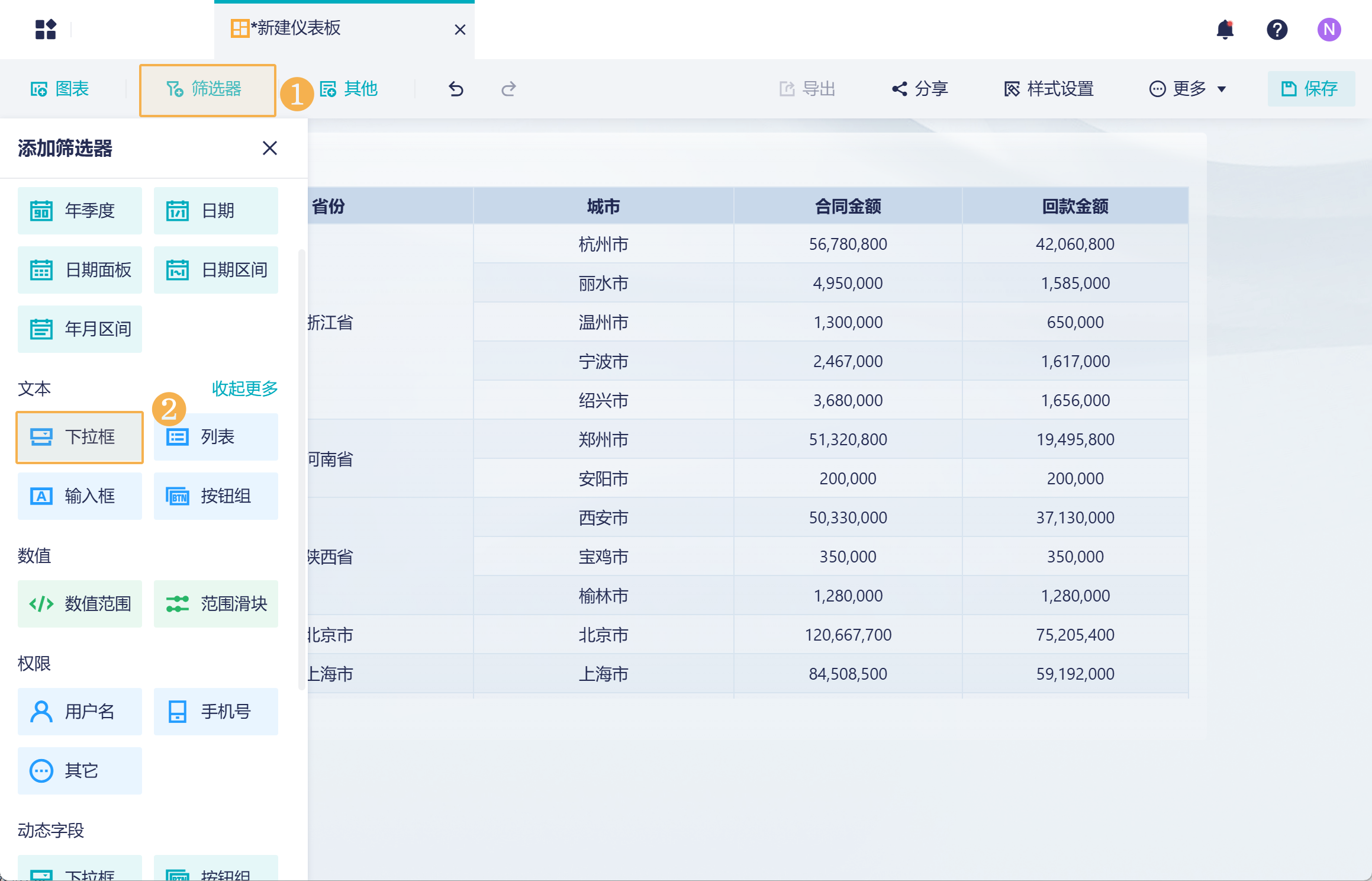Open 样式设置 style settings
1372x881 pixels.
click(x=1049, y=89)
